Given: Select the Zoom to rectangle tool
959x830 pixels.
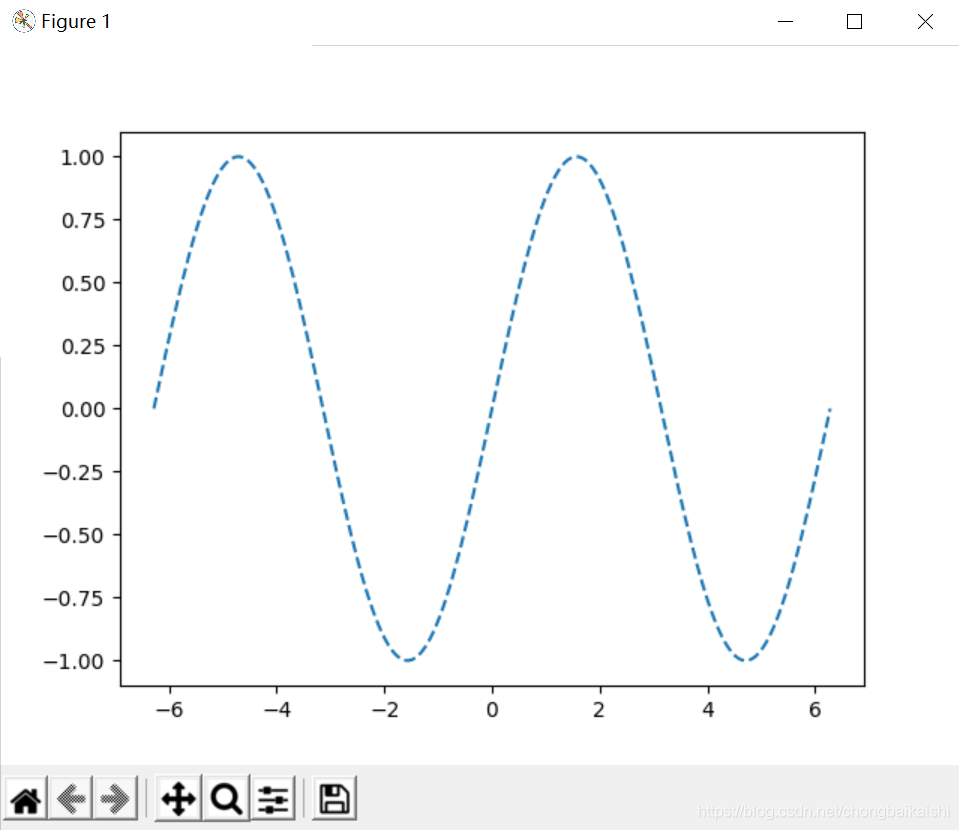Looking at the screenshot, I should (226, 799).
